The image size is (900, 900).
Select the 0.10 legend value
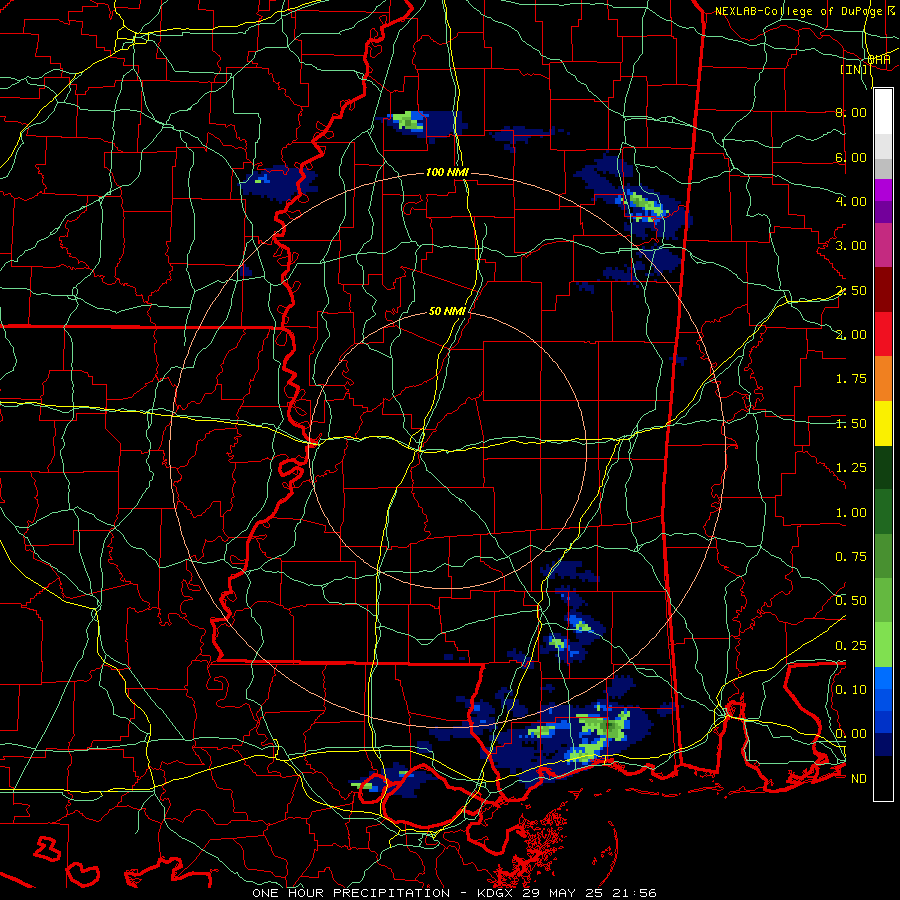pos(851,690)
